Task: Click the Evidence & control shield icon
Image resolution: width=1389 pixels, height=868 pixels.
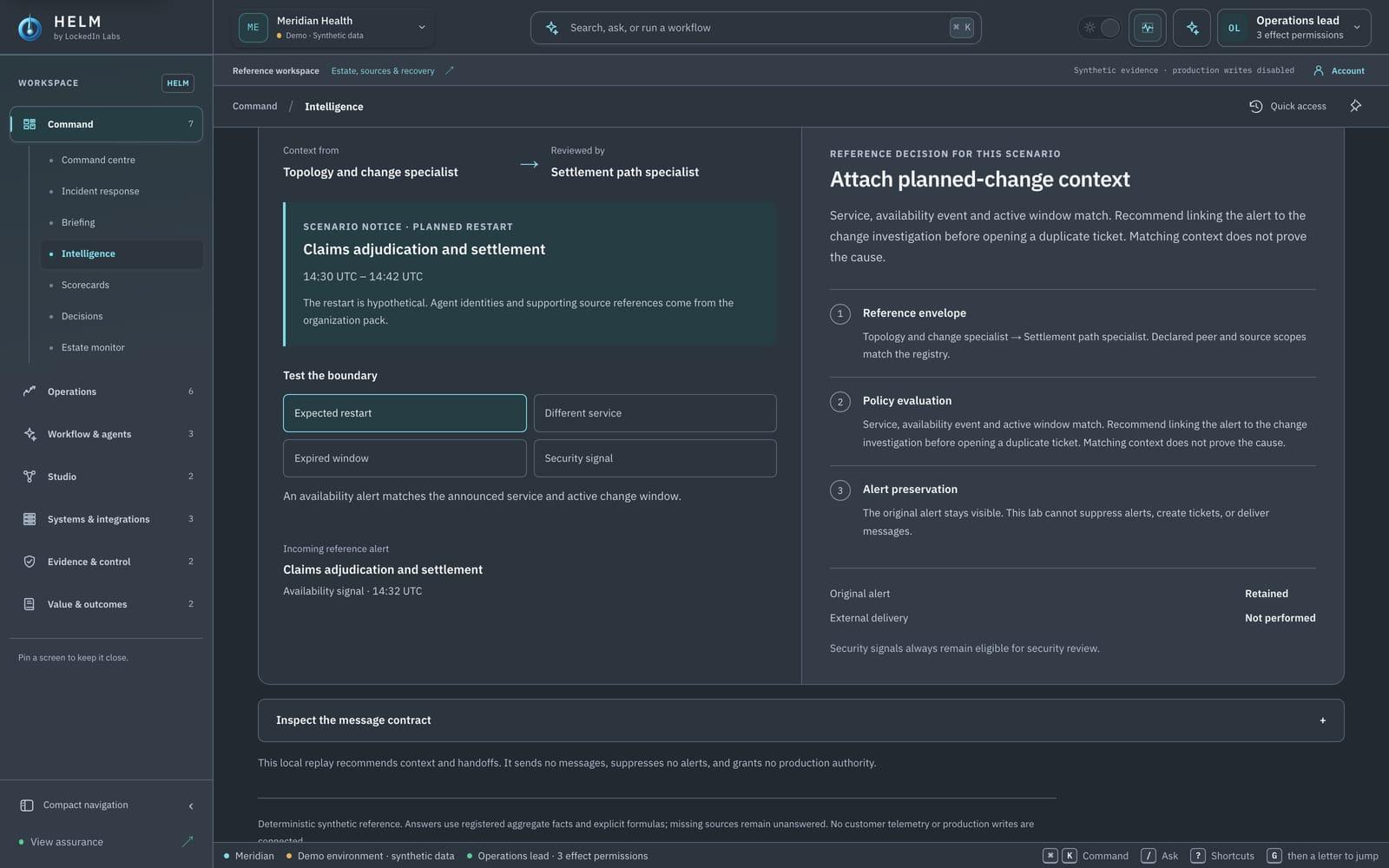Action: [x=30, y=562]
